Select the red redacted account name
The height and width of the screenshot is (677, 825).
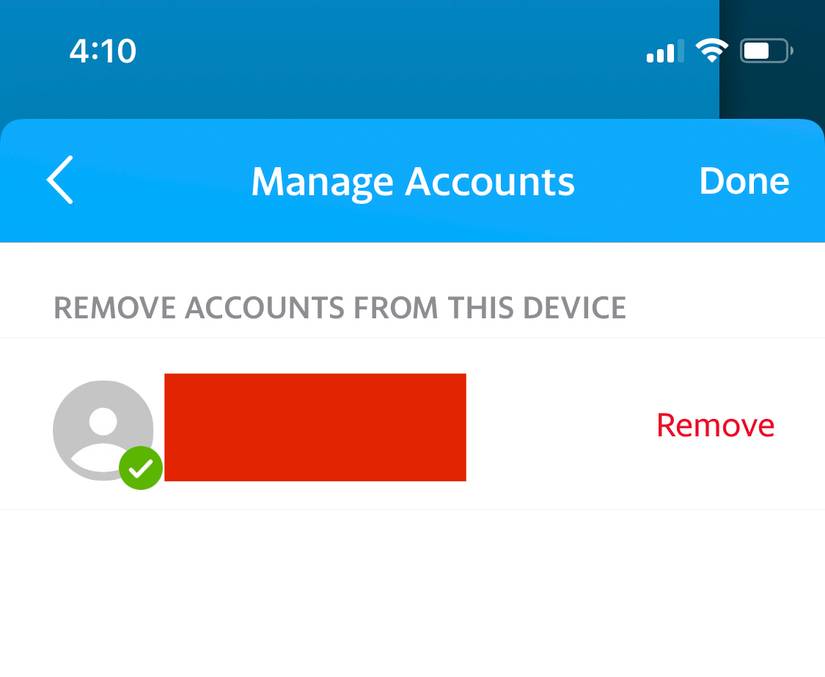point(315,427)
